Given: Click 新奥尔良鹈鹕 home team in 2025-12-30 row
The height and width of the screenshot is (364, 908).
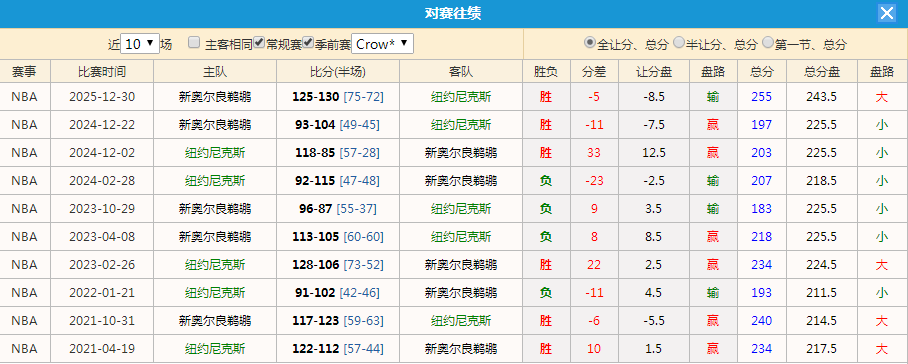Looking at the screenshot, I should tap(215, 97).
